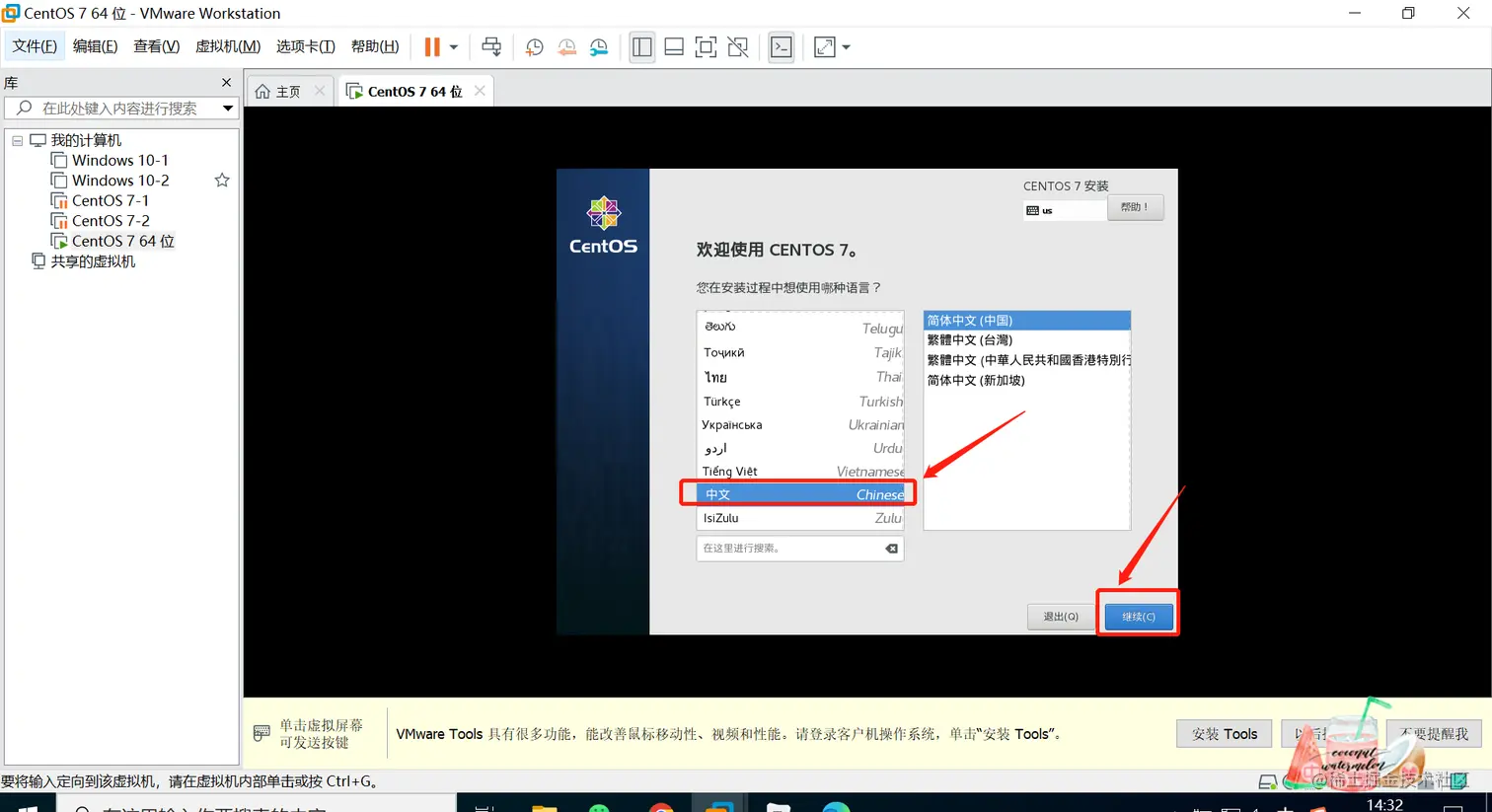The width and height of the screenshot is (1492, 812).
Task: Choose 简体中文 (新加坡) locale
Action: pos(1026,381)
